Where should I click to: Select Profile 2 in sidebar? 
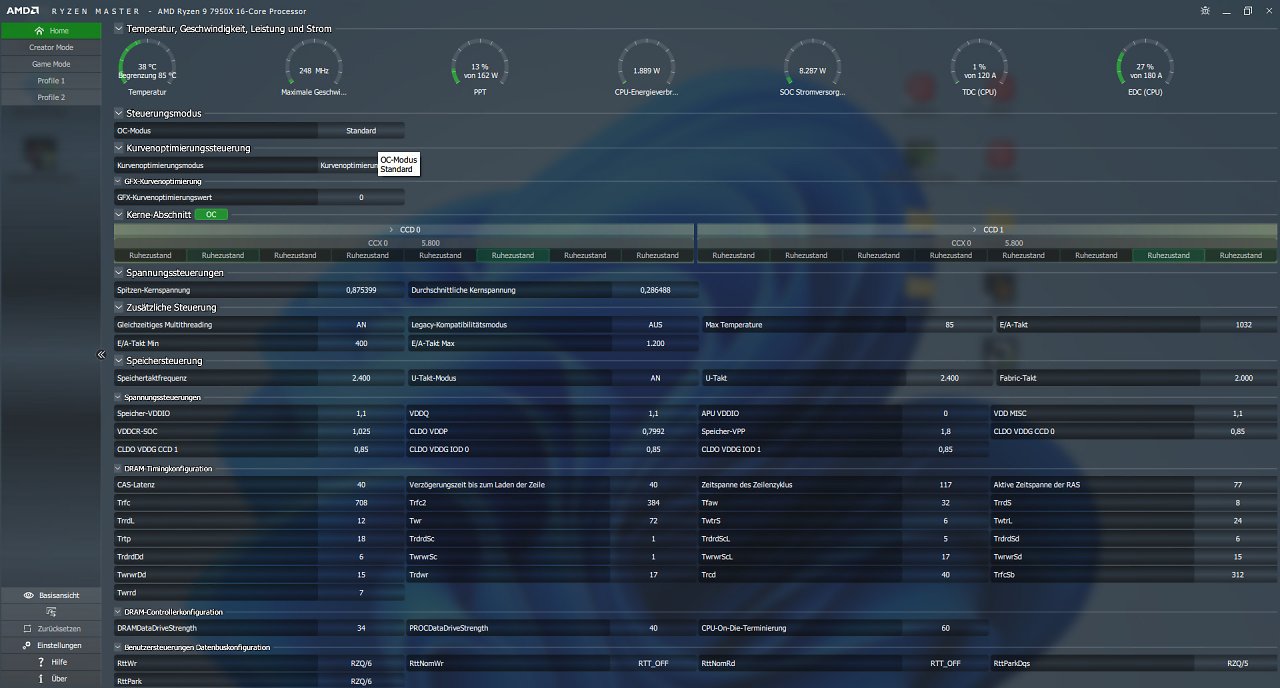click(51, 97)
